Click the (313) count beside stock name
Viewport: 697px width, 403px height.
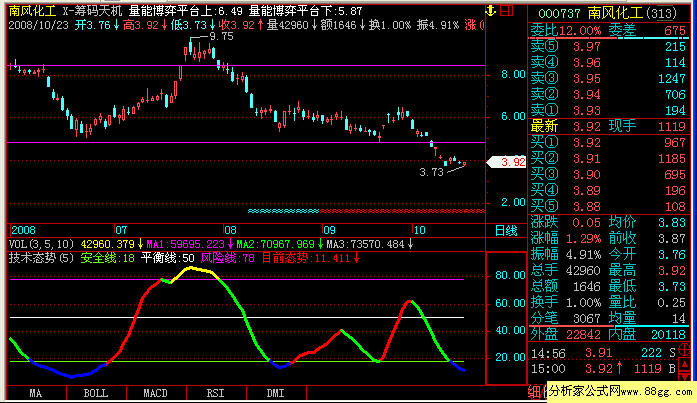(x=660, y=13)
